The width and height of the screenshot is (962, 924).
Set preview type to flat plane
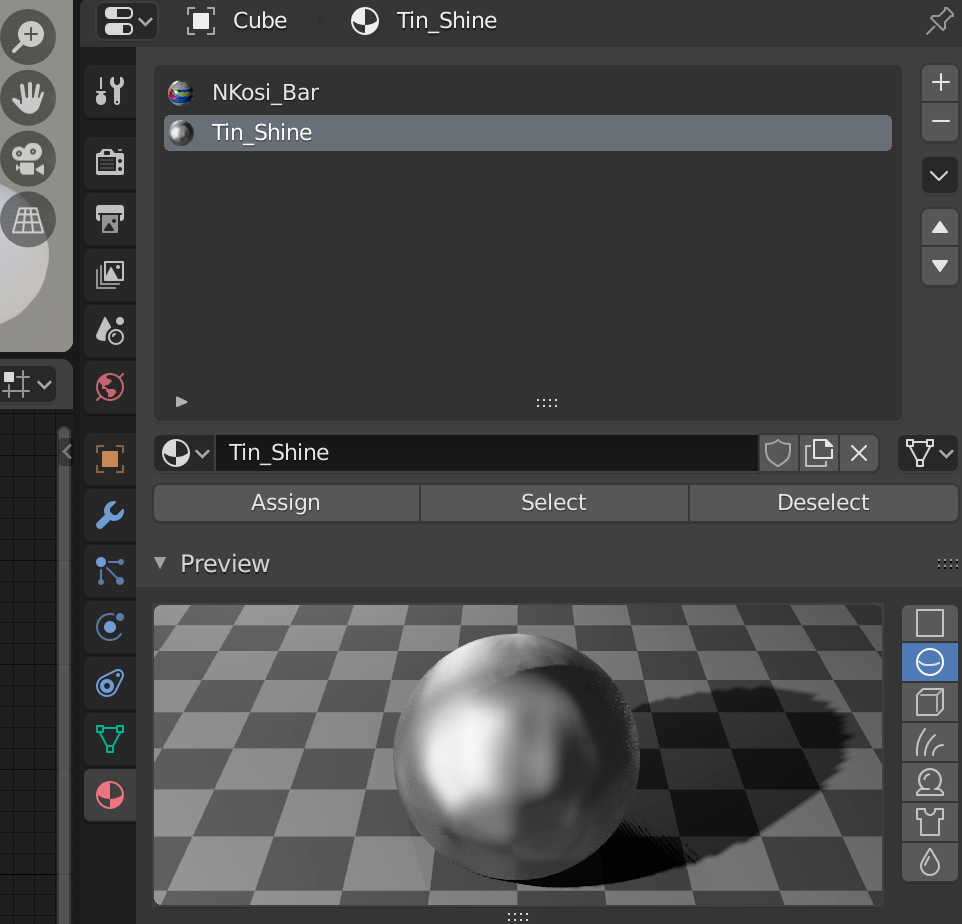coord(929,623)
